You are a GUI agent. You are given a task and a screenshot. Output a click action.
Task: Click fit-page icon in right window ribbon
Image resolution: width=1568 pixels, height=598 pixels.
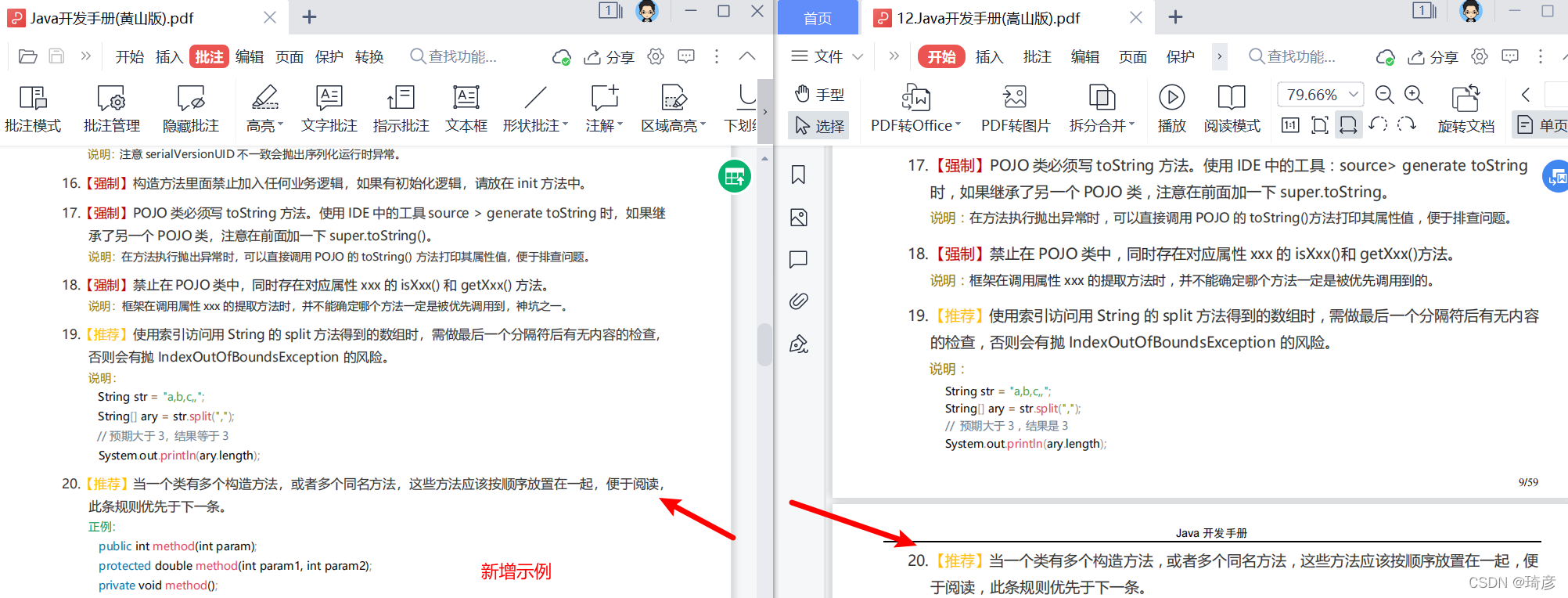tap(1319, 125)
